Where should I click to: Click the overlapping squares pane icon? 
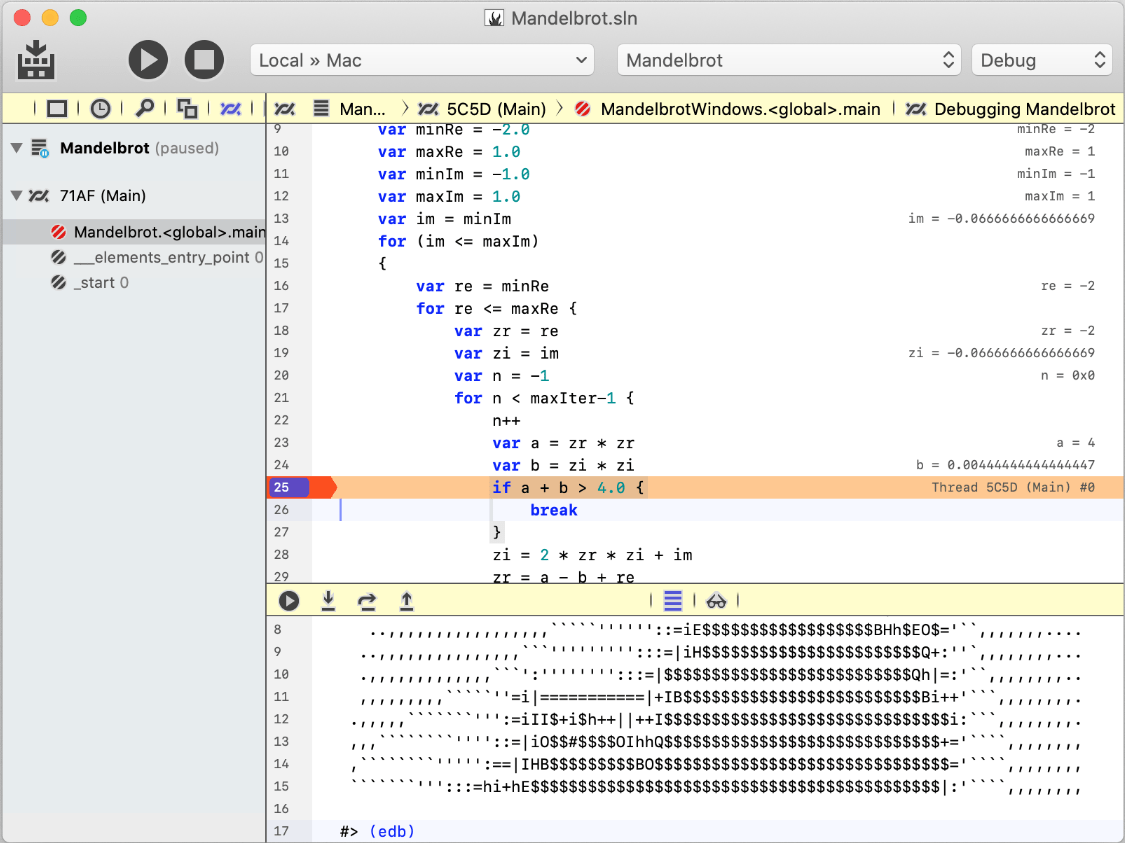pyautogui.click(x=187, y=109)
